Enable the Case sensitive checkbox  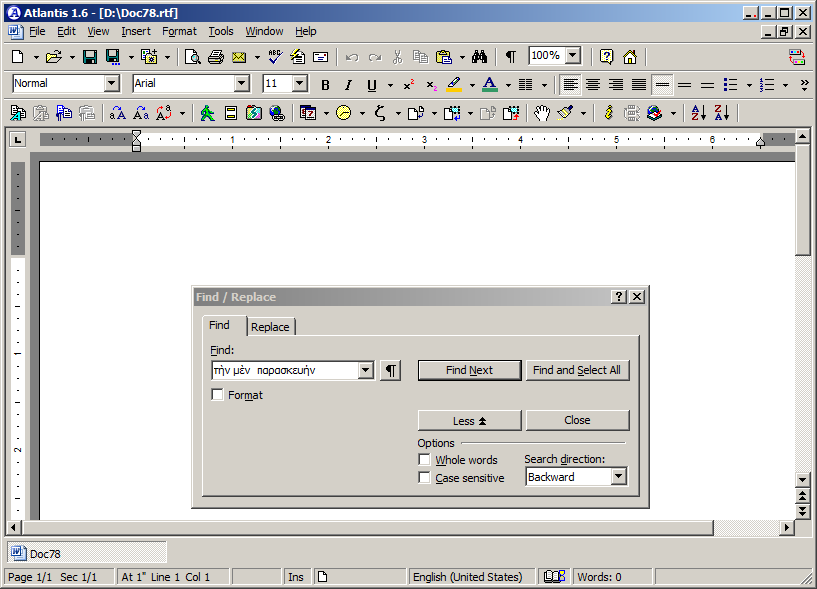(x=424, y=478)
